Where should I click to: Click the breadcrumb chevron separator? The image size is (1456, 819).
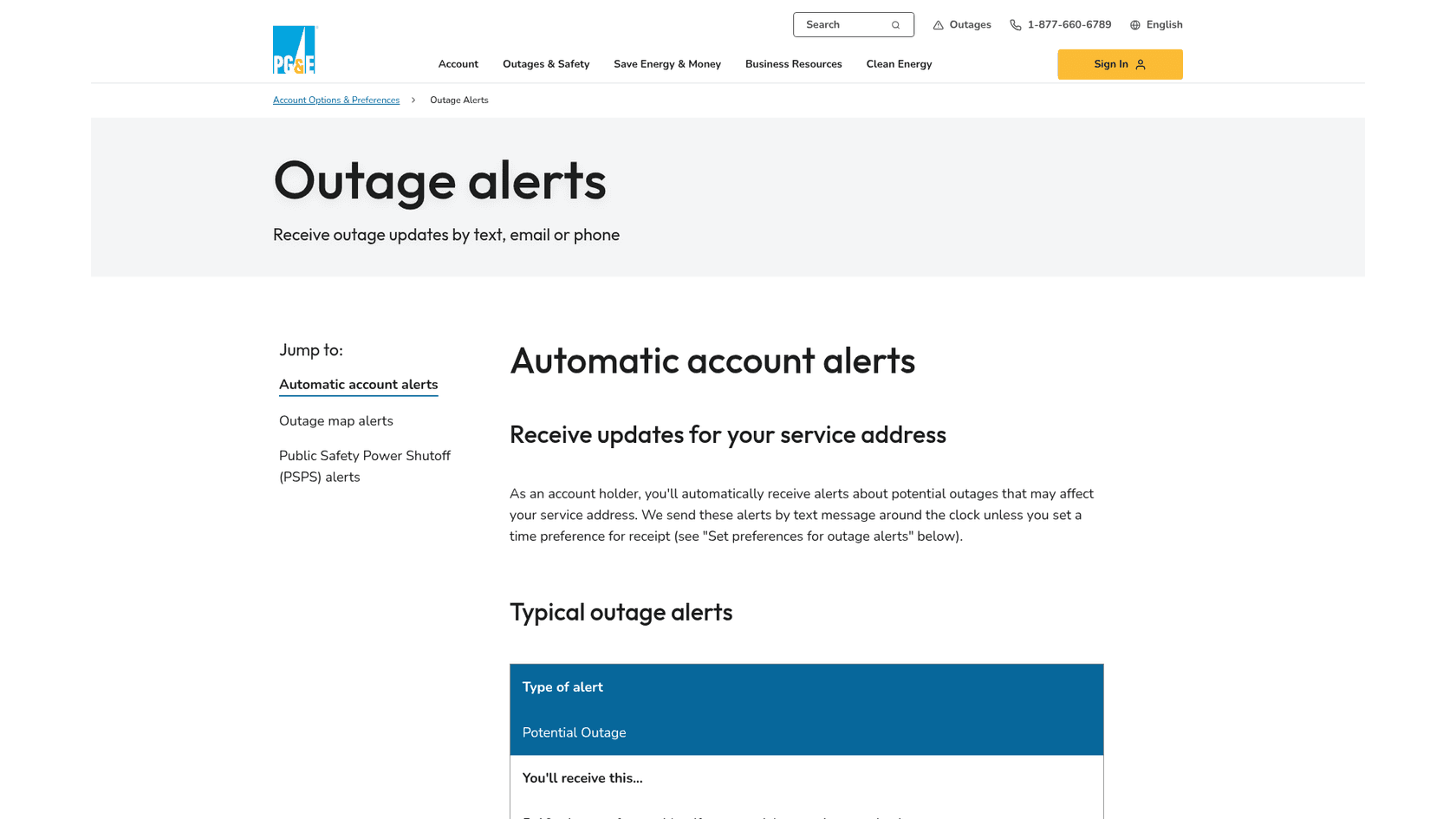click(x=413, y=101)
